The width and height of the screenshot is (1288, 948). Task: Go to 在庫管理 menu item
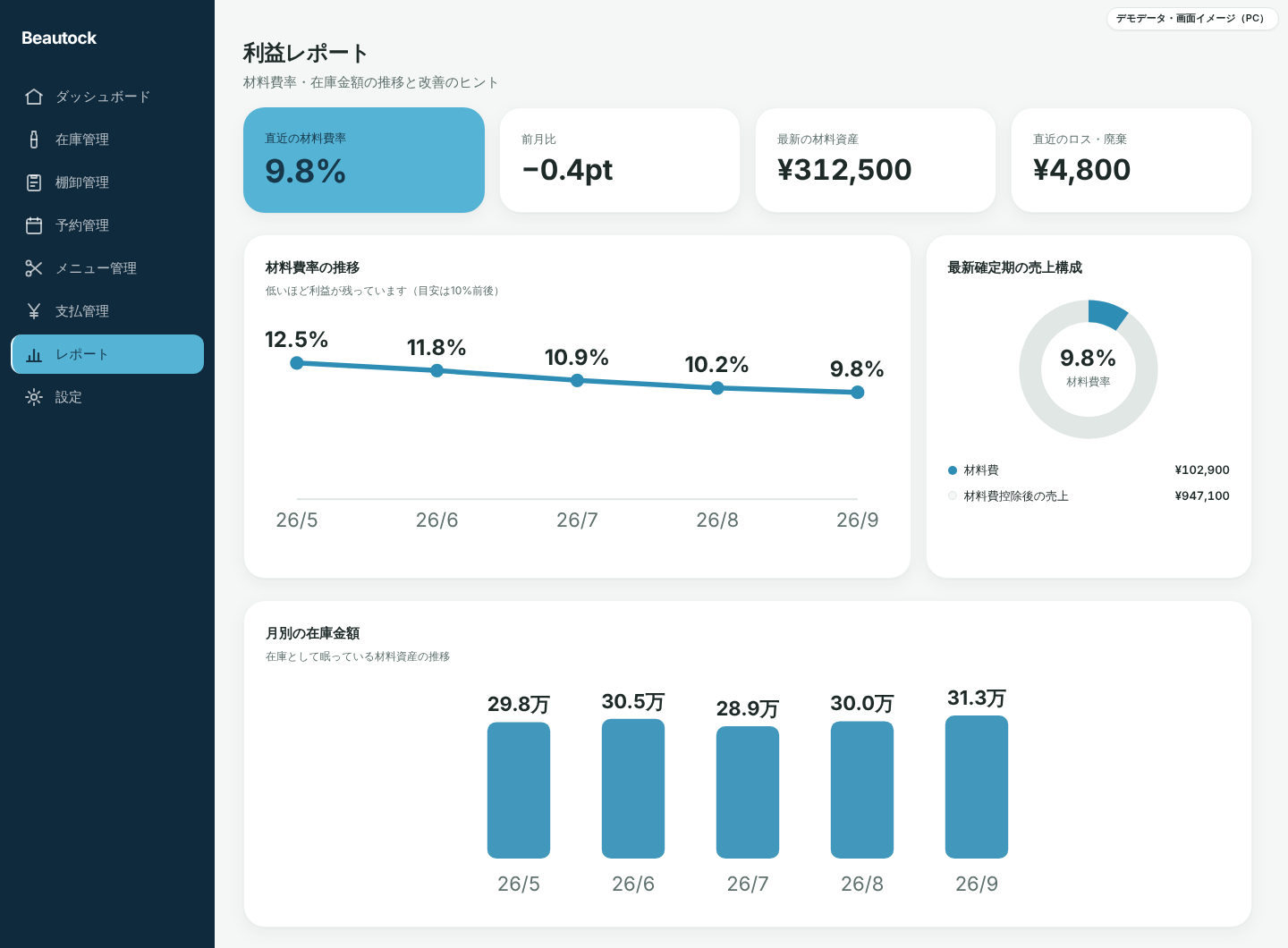point(107,140)
